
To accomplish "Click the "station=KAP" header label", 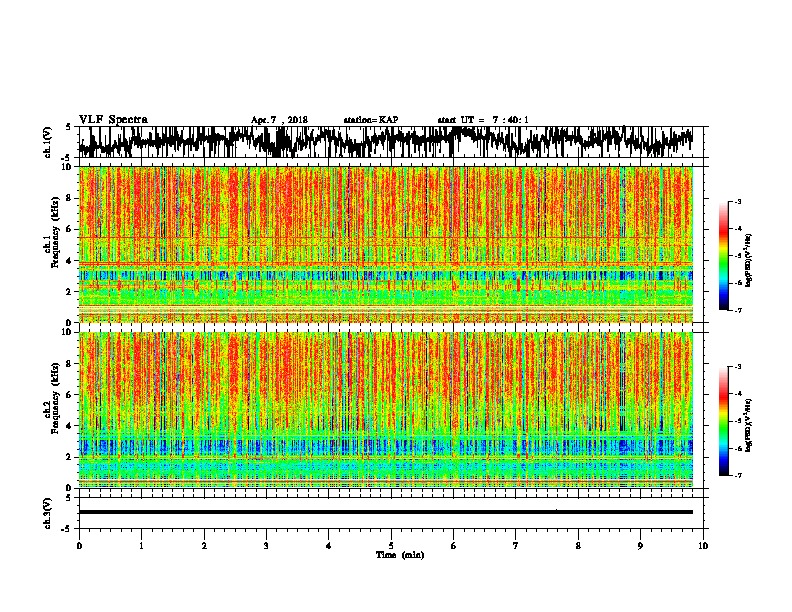I will tap(371, 120).
